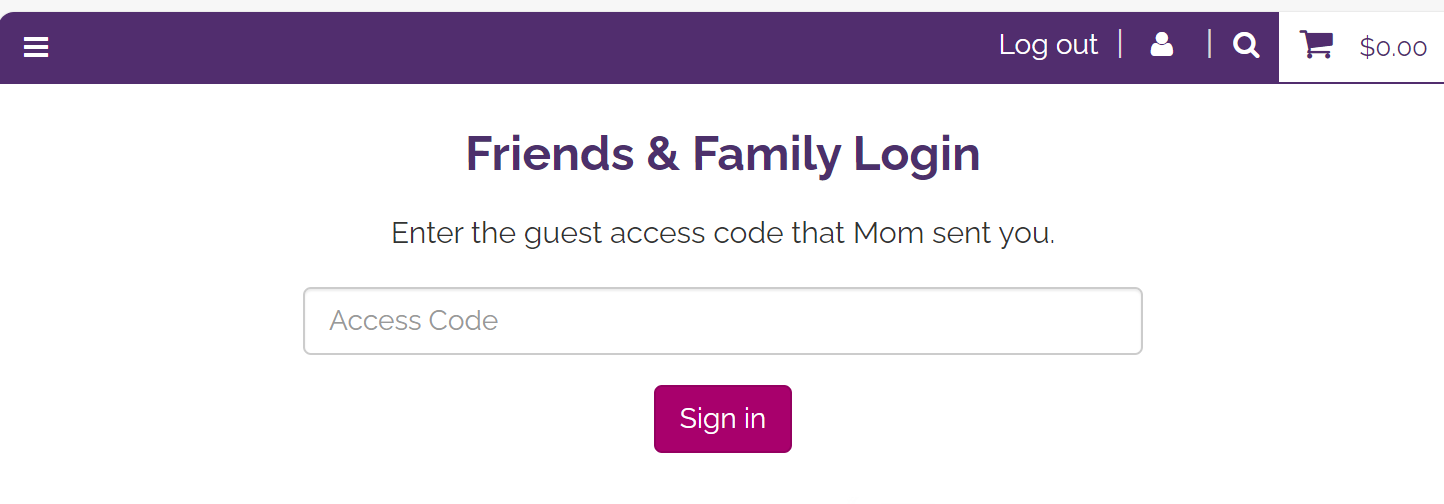
Task: Focus the Access Code input field
Action: [722, 321]
